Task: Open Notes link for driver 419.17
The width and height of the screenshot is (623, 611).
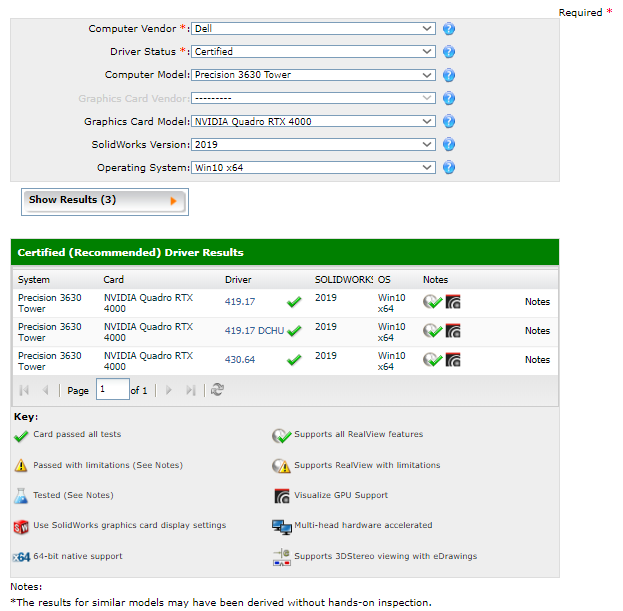Action: tap(537, 302)
